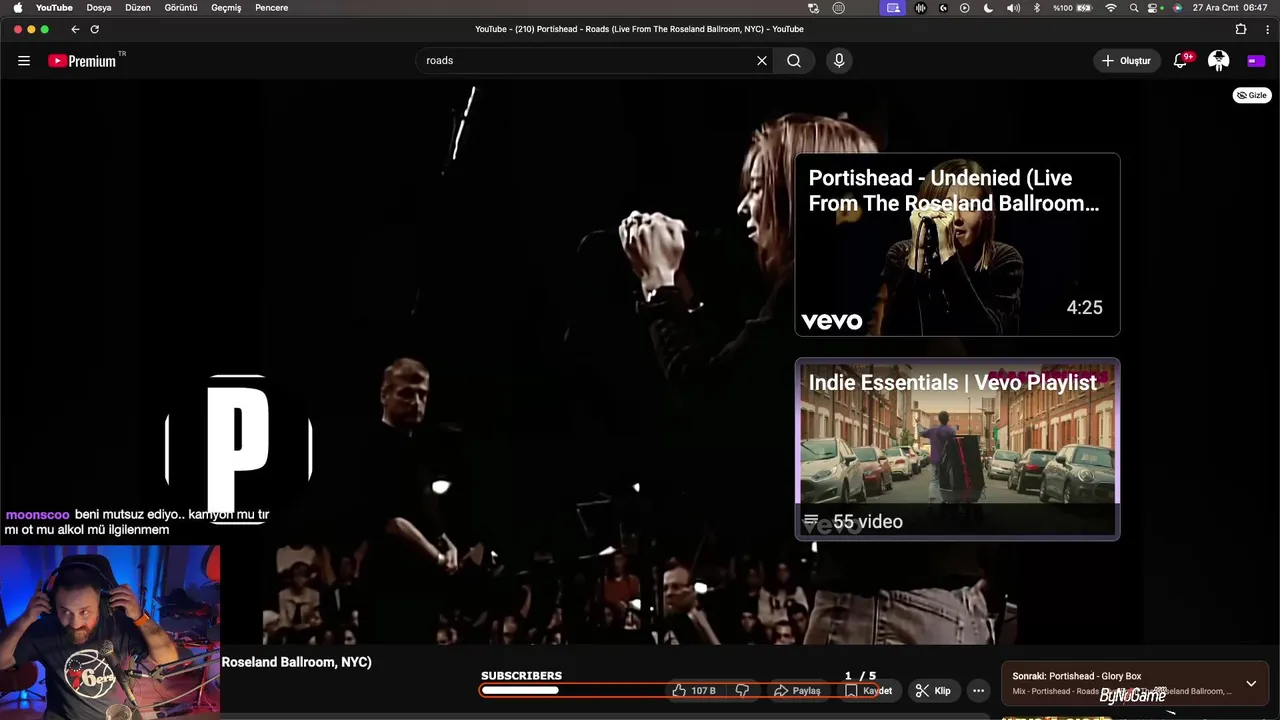The height and width of the screenshot is (720, 1280).
Task: Click the video title text Roseland Ballroom, NYC)
Action: (x=296, y=662)
